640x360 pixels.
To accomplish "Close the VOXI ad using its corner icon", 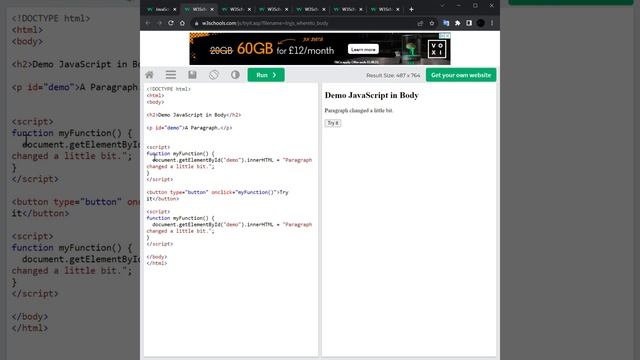I will 447,36.
